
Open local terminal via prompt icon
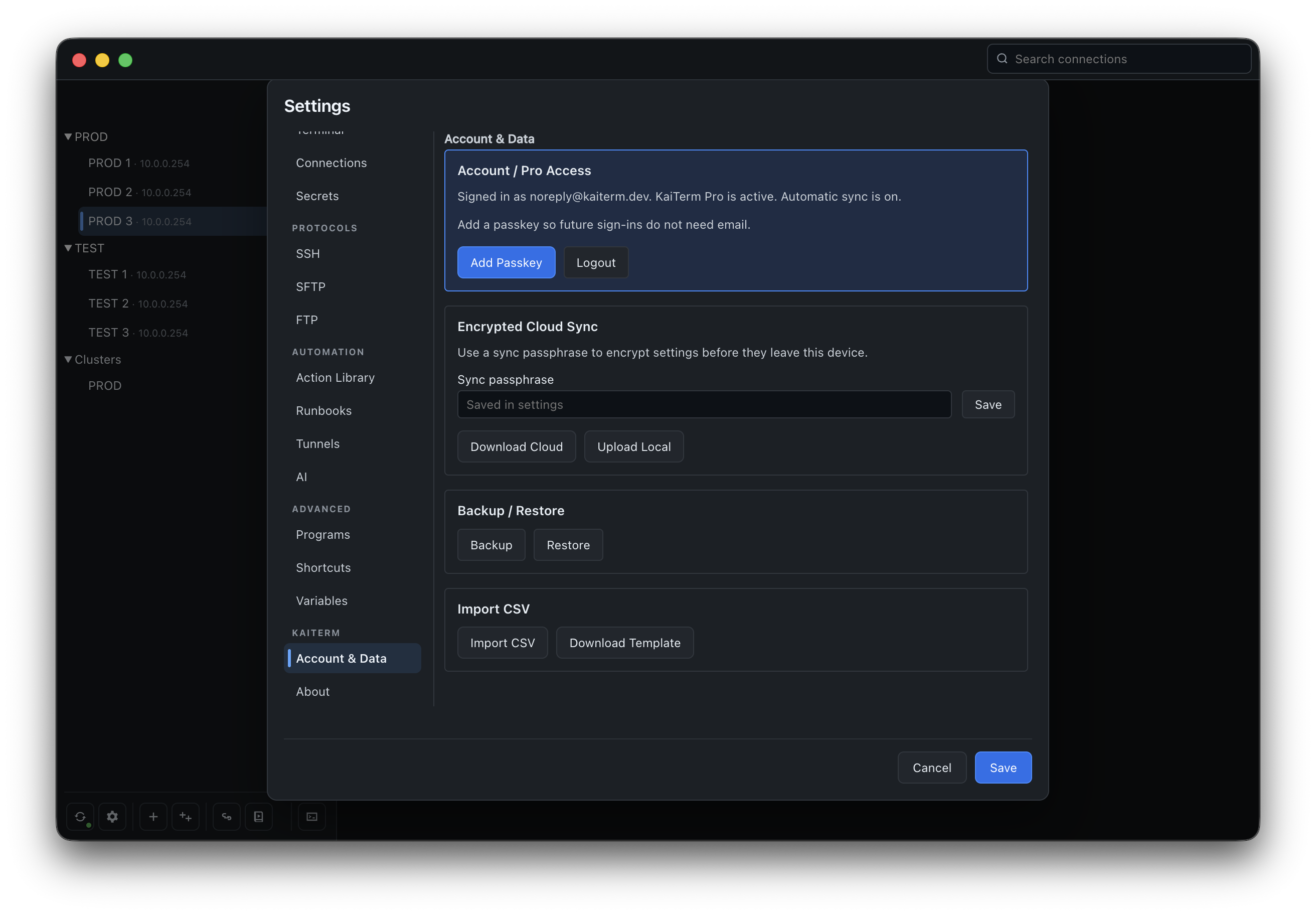pyautogui.click(x=312, y=816)
